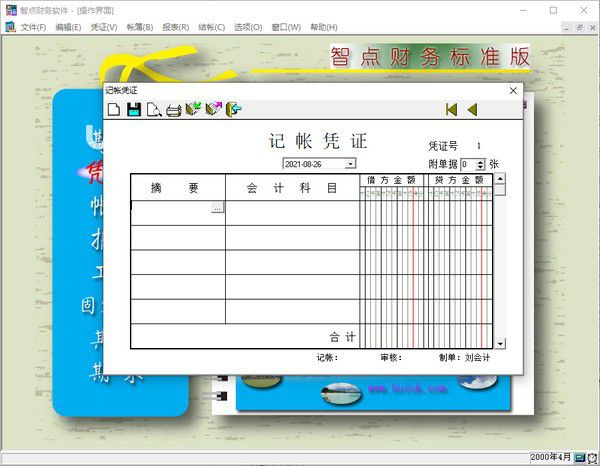Open the 帮助(H) menu
The height and width of the screenshot is (466, 600).
(x=324, y=27)
